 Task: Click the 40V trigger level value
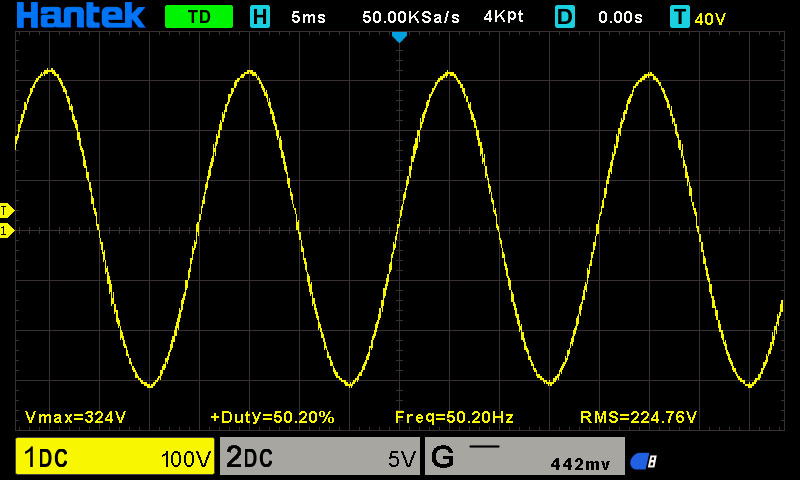point(710,19)
